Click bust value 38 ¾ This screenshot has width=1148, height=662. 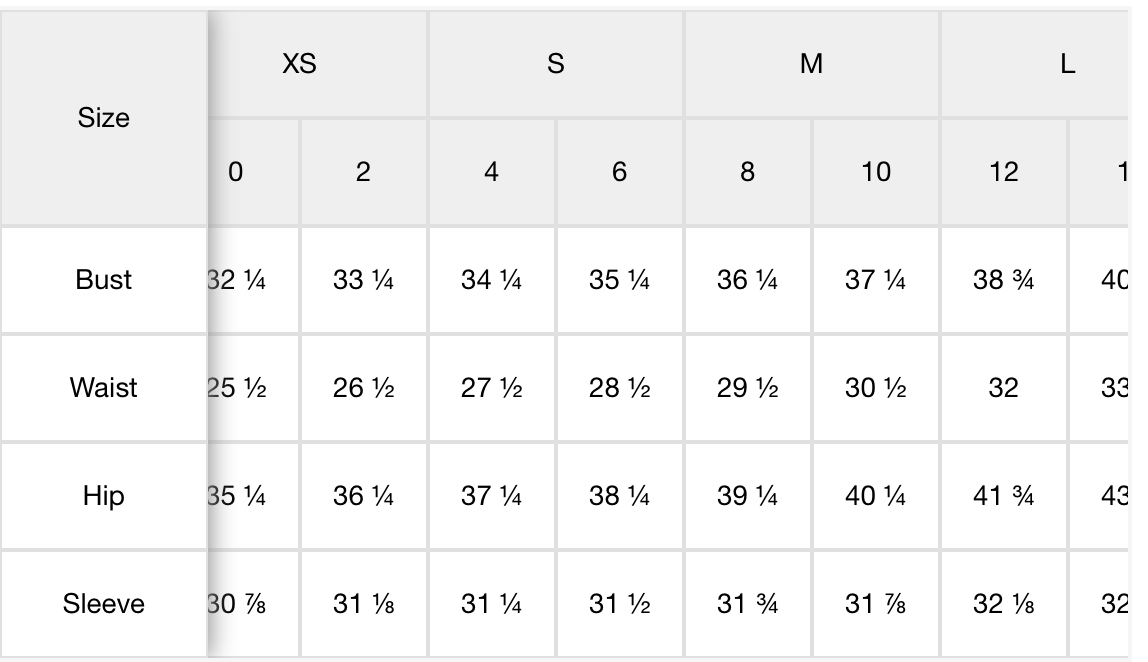[1004, 280]
